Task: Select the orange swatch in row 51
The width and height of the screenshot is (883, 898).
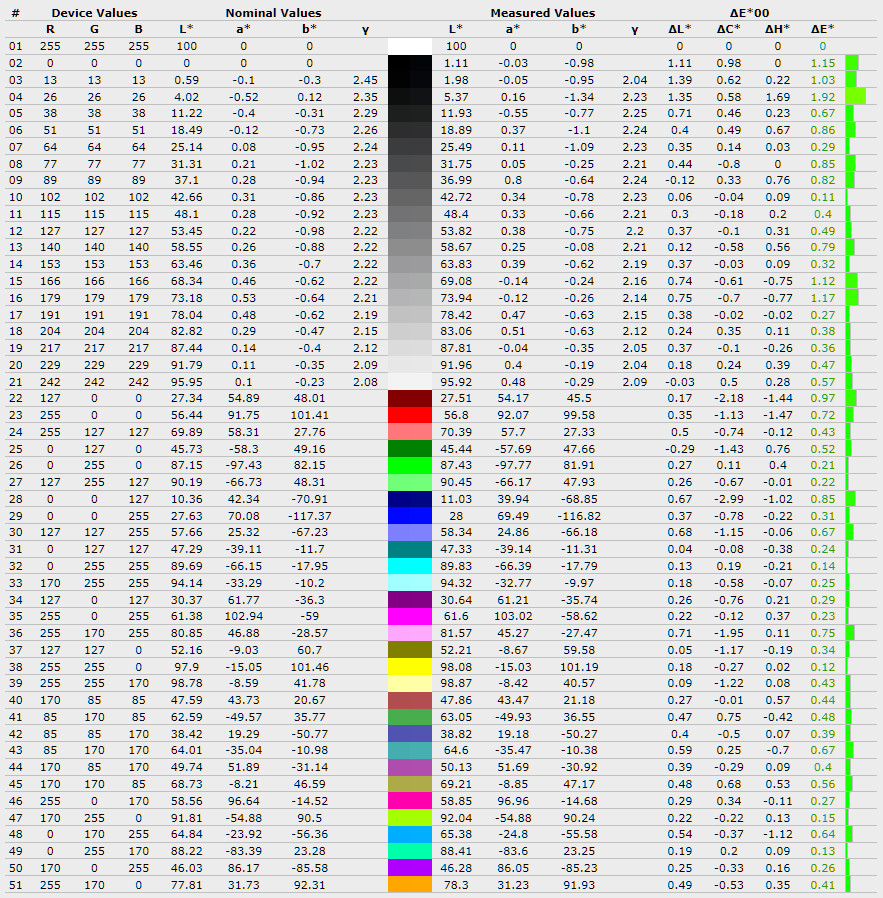Action: click(x=409, y=884)
